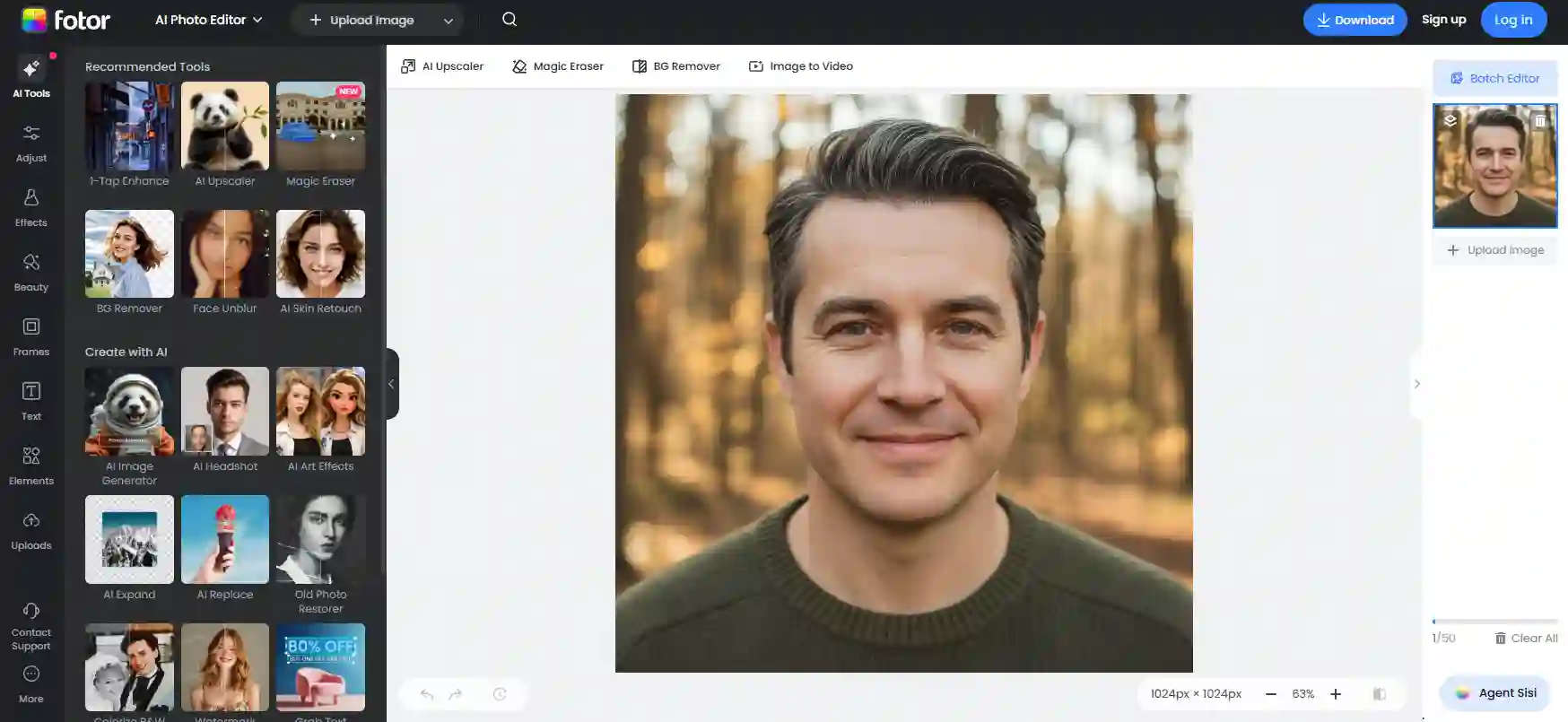The height and width of the screenshot is (722, 1568).
Task: Open the AI Image Generator tool
Action: tap(129, 412)
